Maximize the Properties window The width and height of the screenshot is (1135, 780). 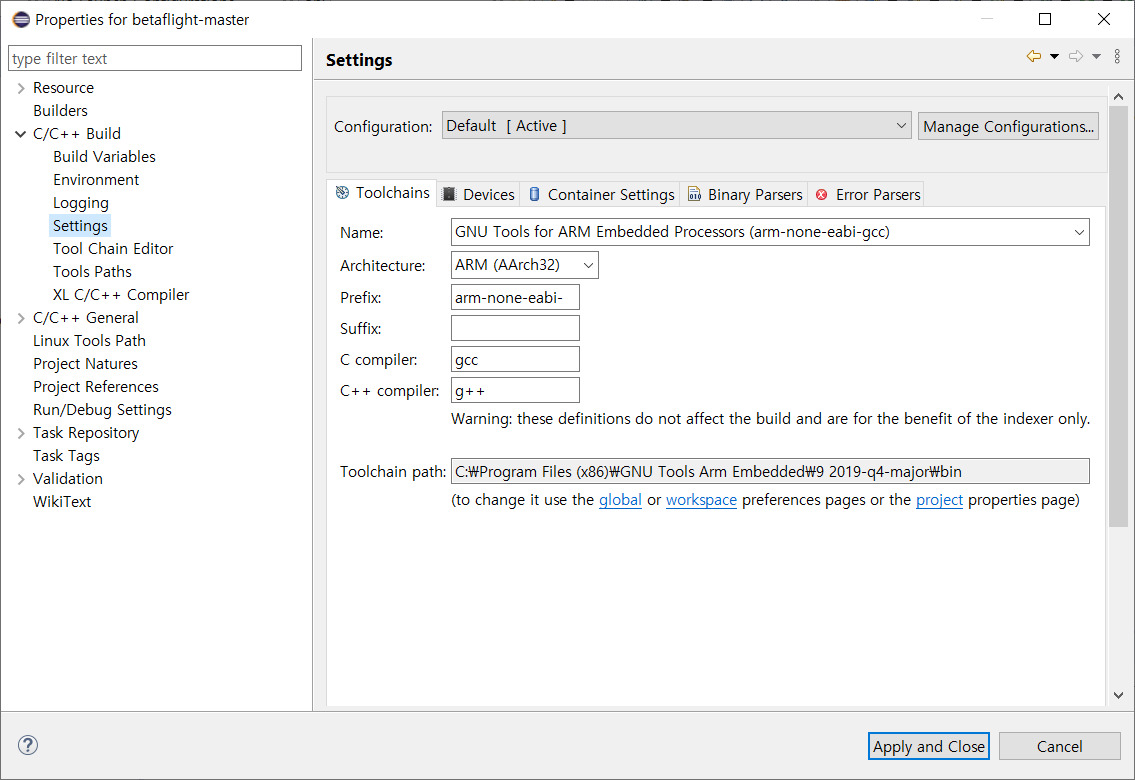pos(1045,20)
